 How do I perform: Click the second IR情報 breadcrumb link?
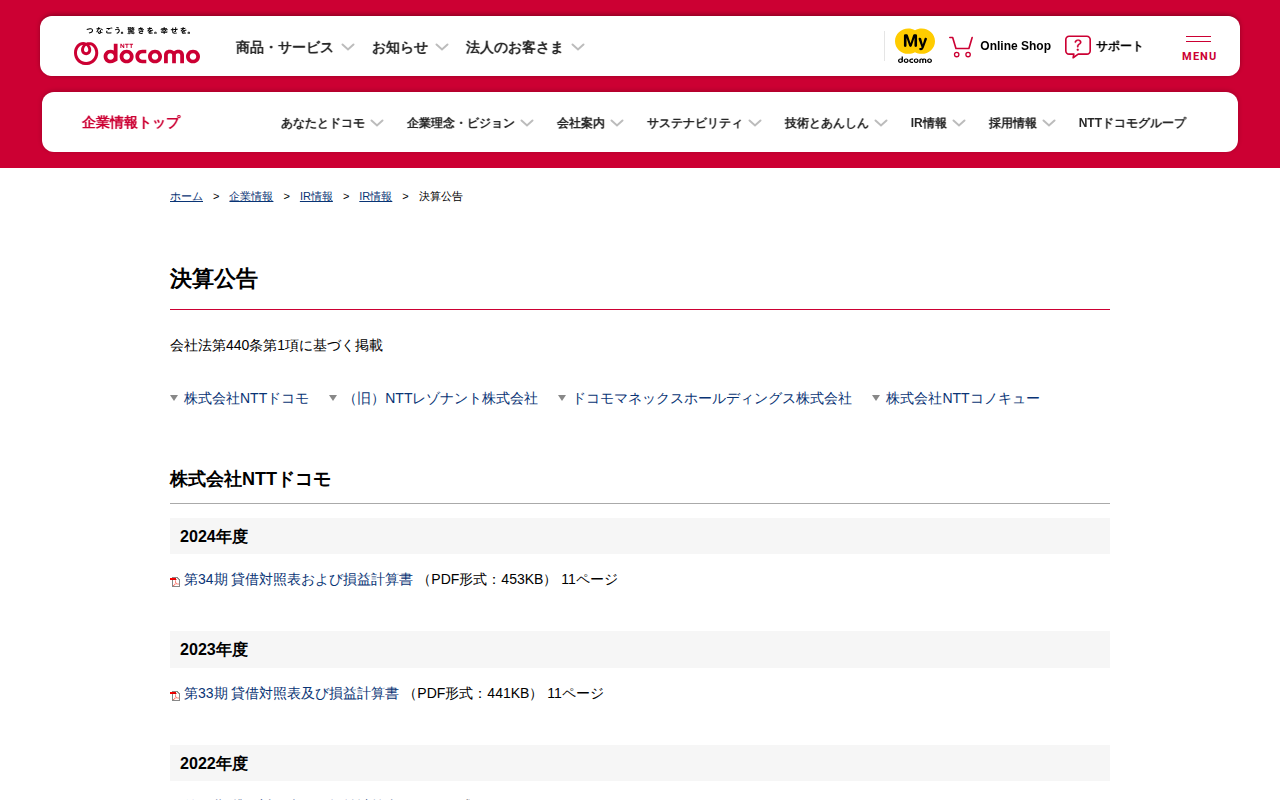pyautogui.click(x=376, y=197)
